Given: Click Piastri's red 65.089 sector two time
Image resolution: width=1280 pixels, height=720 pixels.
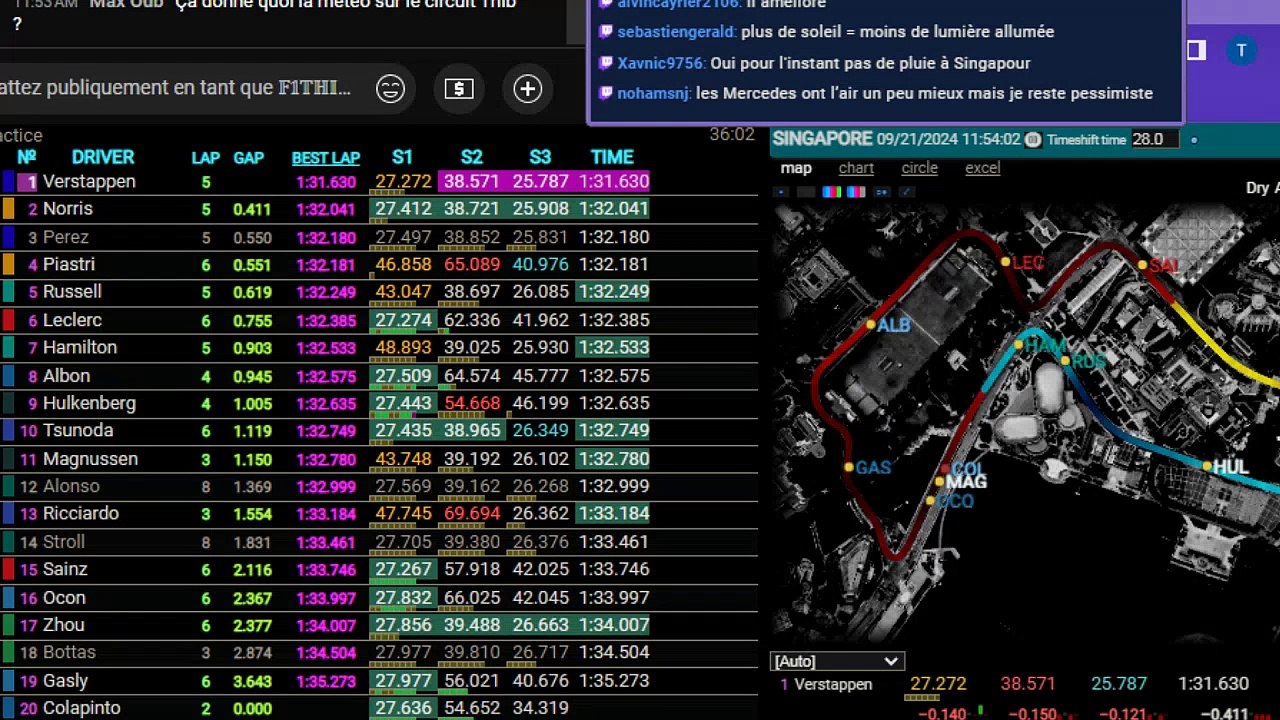Looking at the screenshot, I should point(472,265).
